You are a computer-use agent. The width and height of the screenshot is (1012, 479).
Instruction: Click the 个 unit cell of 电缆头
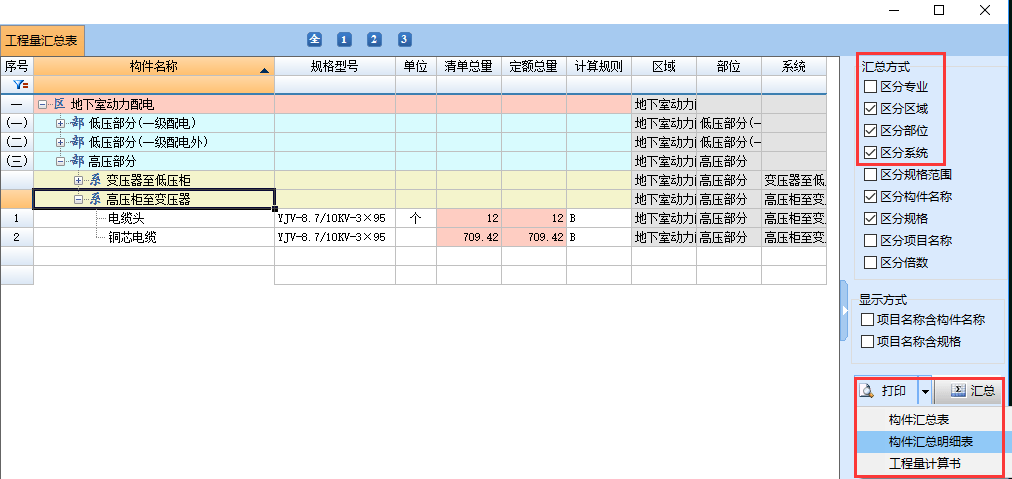[416, 218]
